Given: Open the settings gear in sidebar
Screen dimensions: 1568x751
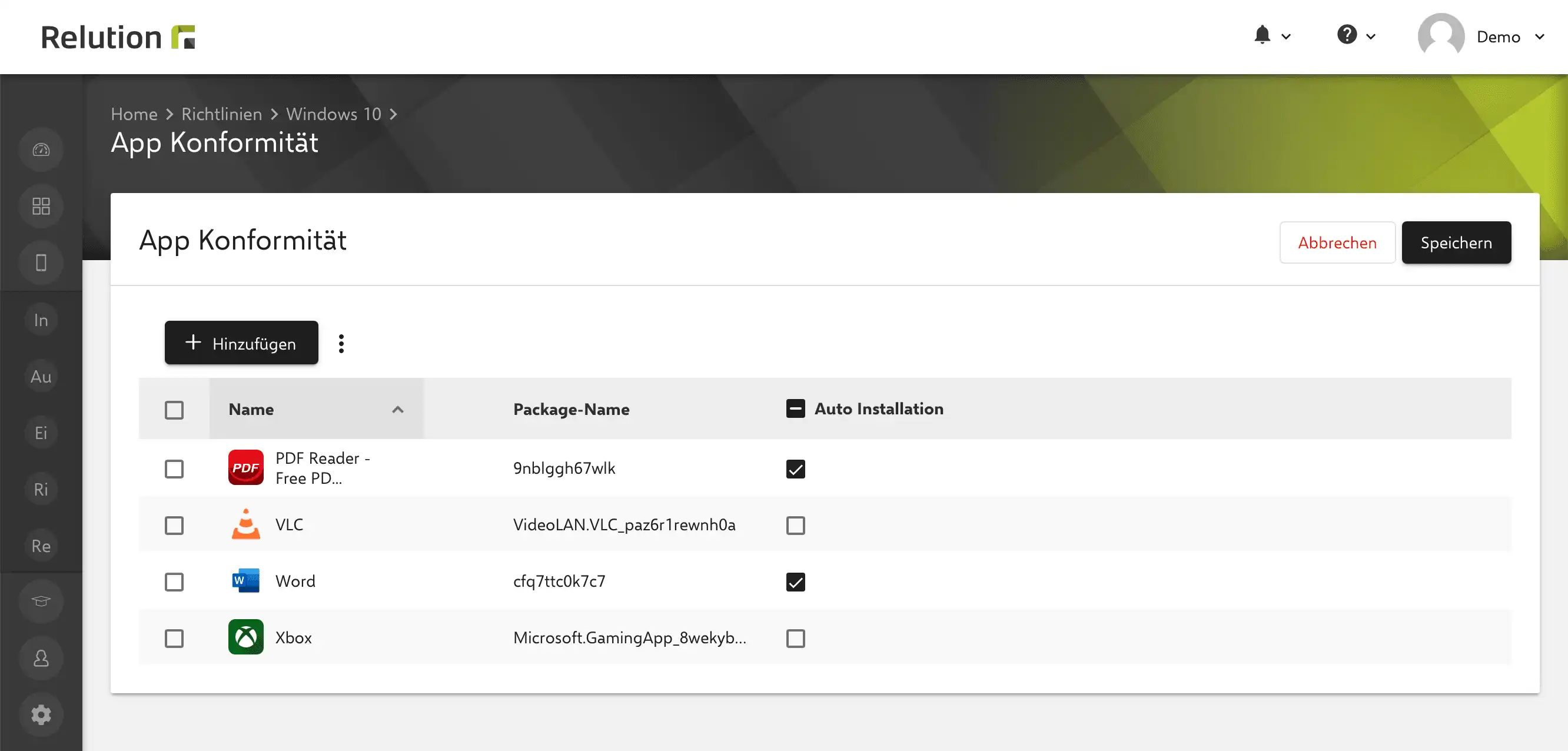Looking at the screenshot, I should [x=41, y=715].
